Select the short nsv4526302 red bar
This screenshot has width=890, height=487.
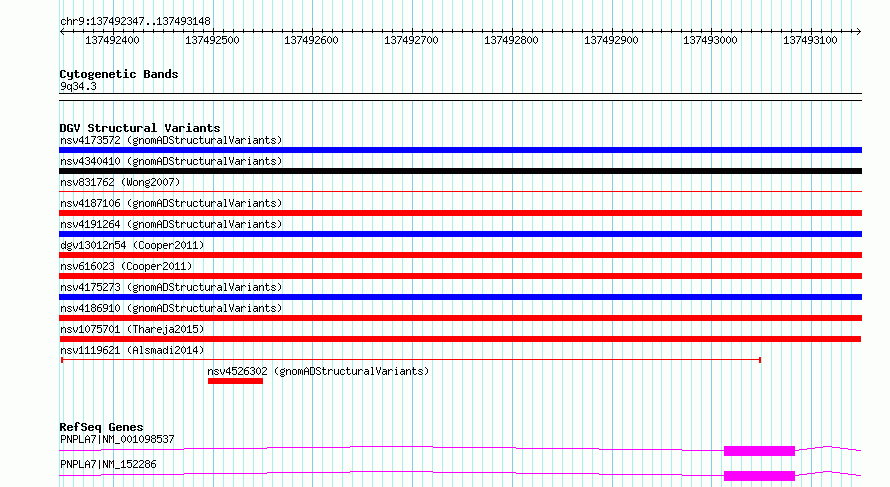click(236, 381)
